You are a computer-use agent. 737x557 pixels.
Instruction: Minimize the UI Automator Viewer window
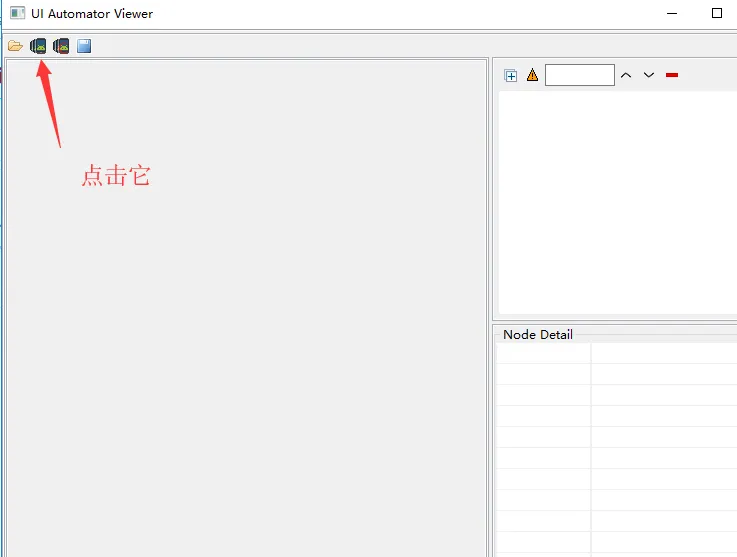pyautogui.click(x=672, y=13)
